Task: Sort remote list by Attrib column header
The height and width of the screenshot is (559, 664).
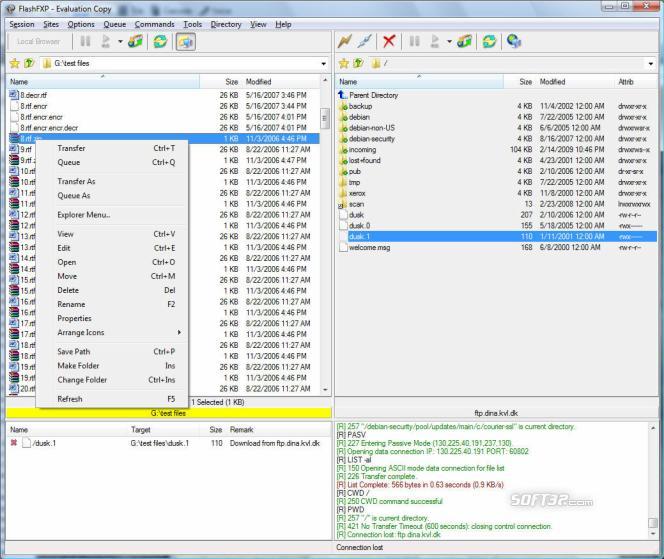Action: pyautogui.click(x=635, y=82)
